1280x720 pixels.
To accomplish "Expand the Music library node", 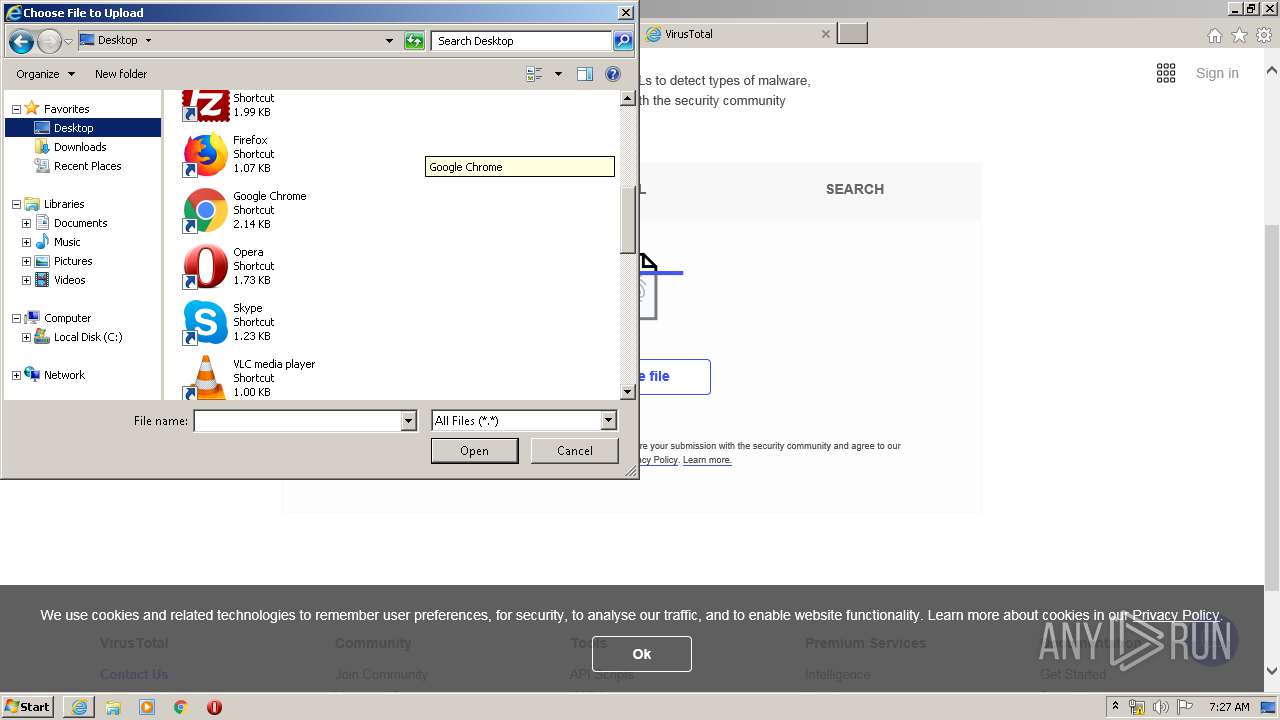I will pyautogui.click(x=26, y=242).
